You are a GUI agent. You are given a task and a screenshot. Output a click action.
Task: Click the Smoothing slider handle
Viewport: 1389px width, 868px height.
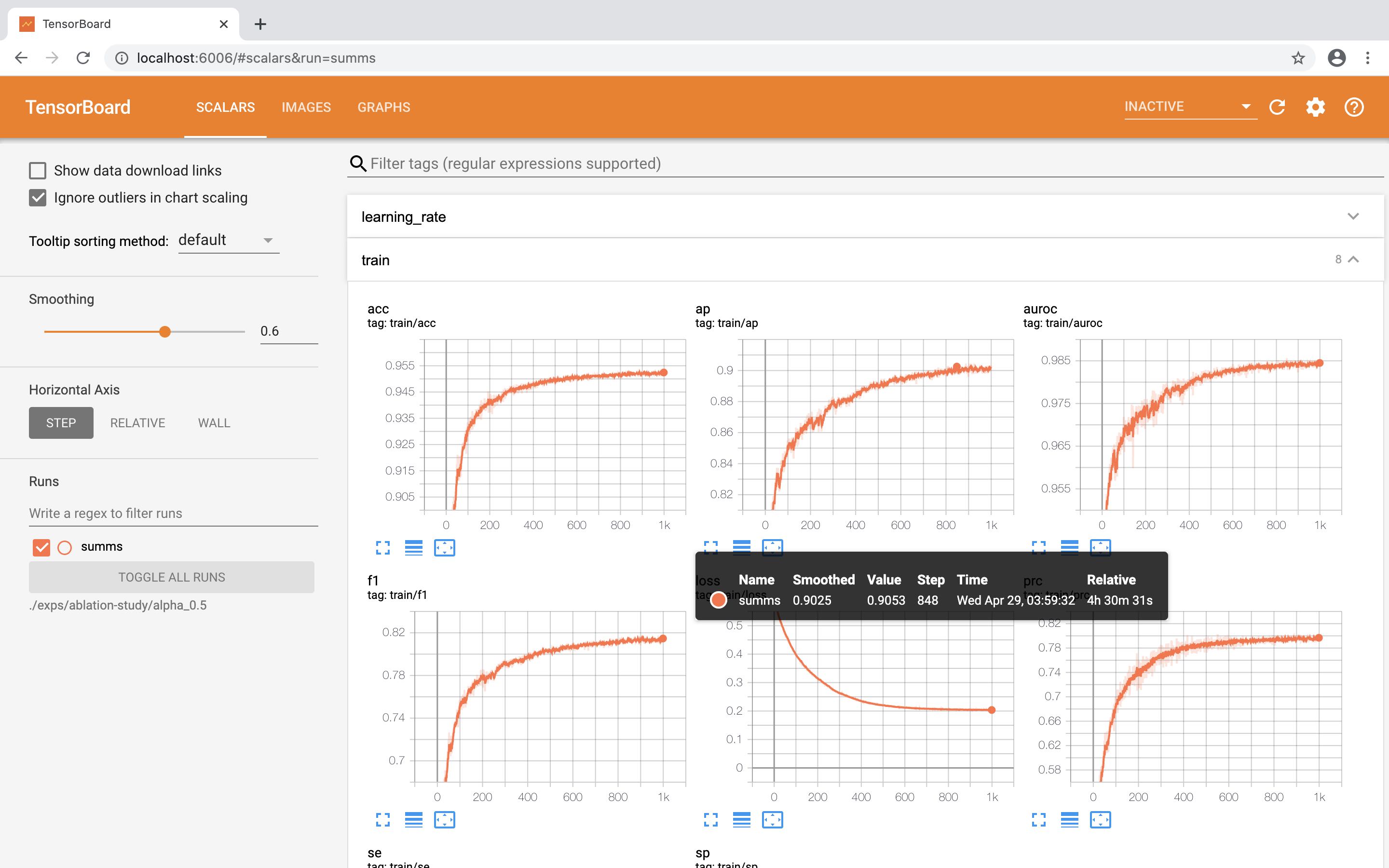165,332
